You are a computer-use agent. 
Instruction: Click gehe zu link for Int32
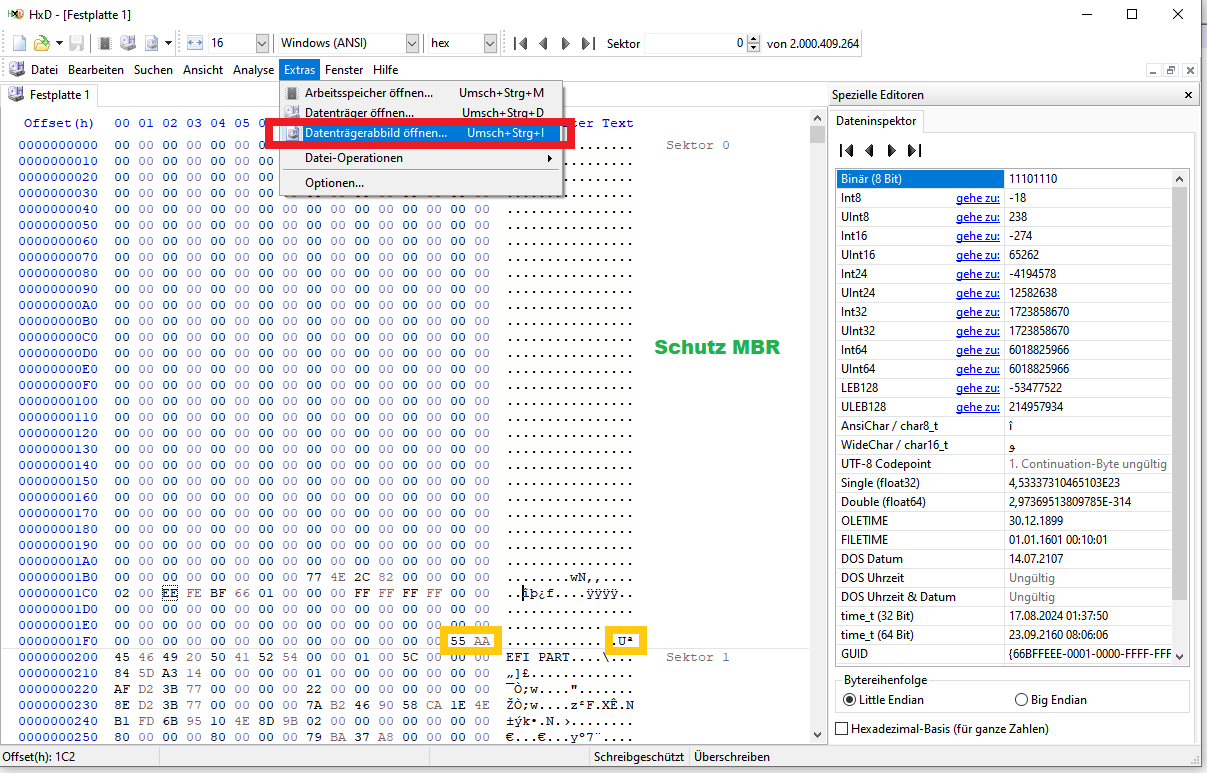click(977, 312)
